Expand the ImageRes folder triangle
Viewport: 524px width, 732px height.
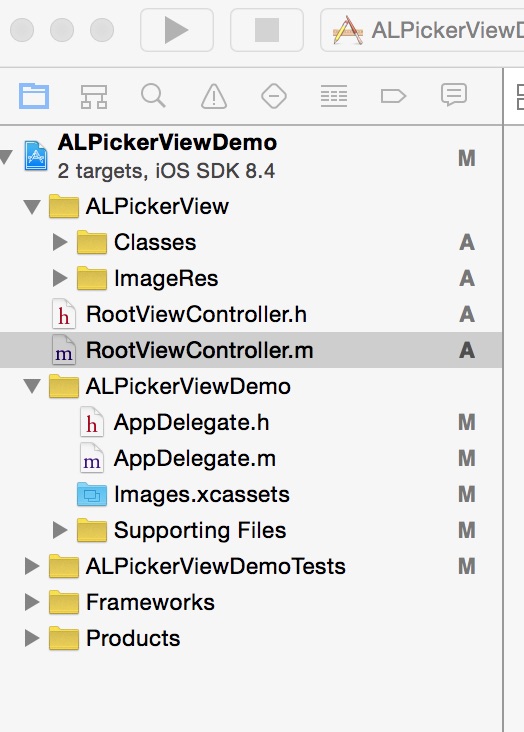click(x=60, y=278)
